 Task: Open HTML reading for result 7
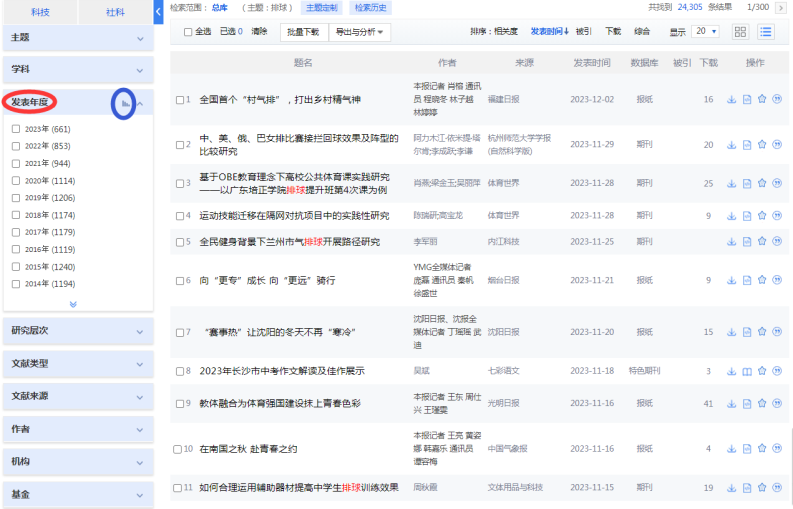pyautogui.click(x=747, y=332)
